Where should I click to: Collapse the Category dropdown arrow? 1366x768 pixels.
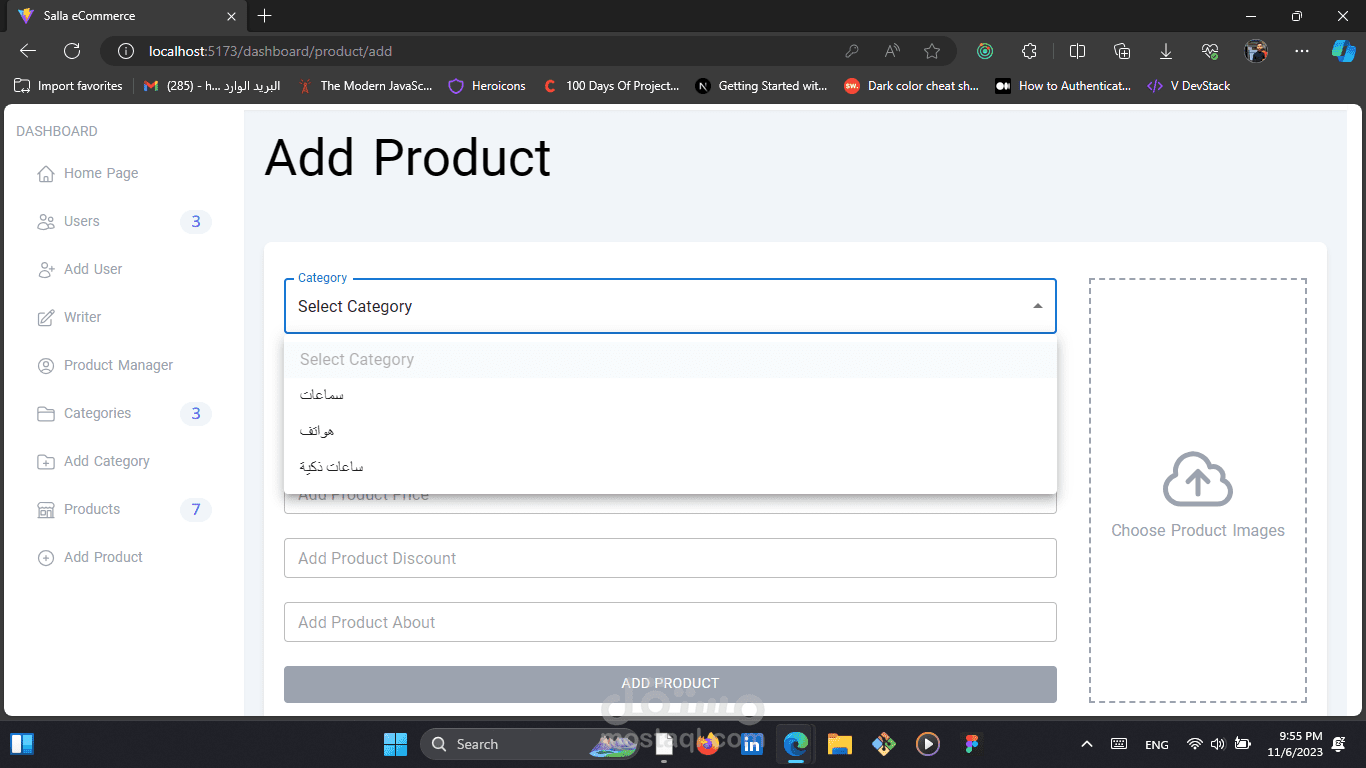(x=1038, y=306)
